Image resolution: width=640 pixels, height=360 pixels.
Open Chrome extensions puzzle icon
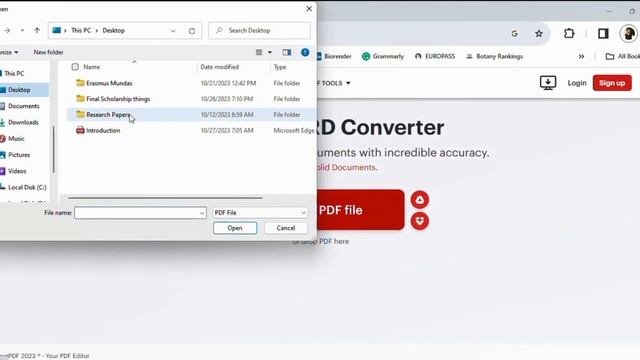point(569,33)
